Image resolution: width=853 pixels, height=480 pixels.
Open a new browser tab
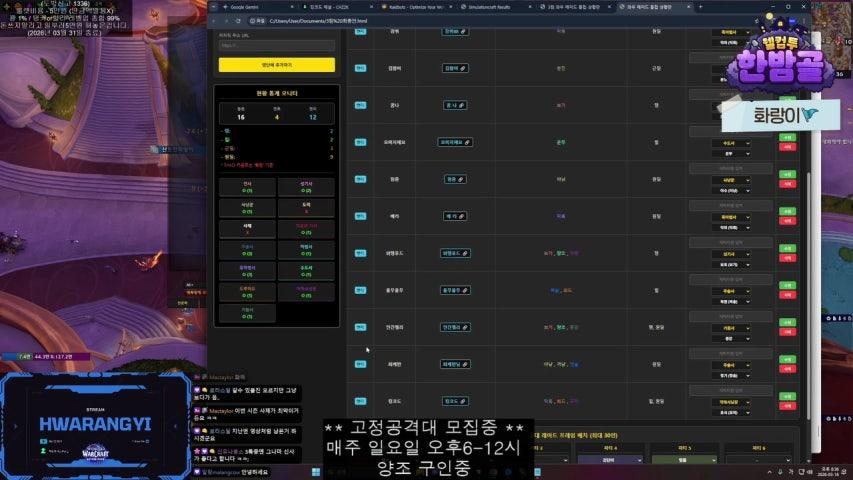tap(700, 7)
